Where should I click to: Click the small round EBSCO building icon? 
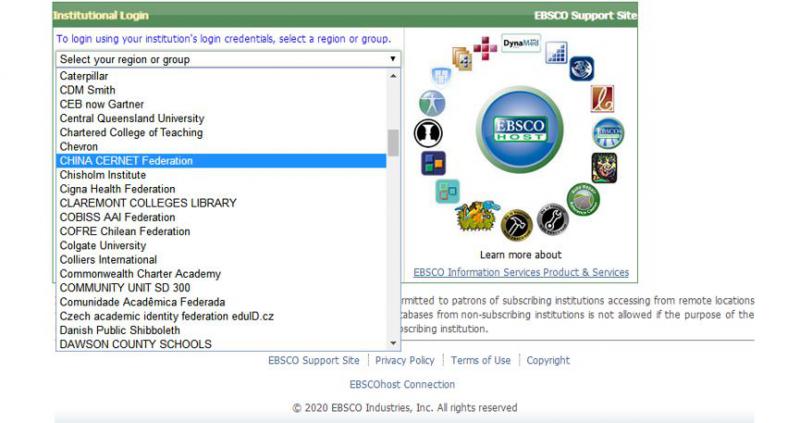coord(608,133)
